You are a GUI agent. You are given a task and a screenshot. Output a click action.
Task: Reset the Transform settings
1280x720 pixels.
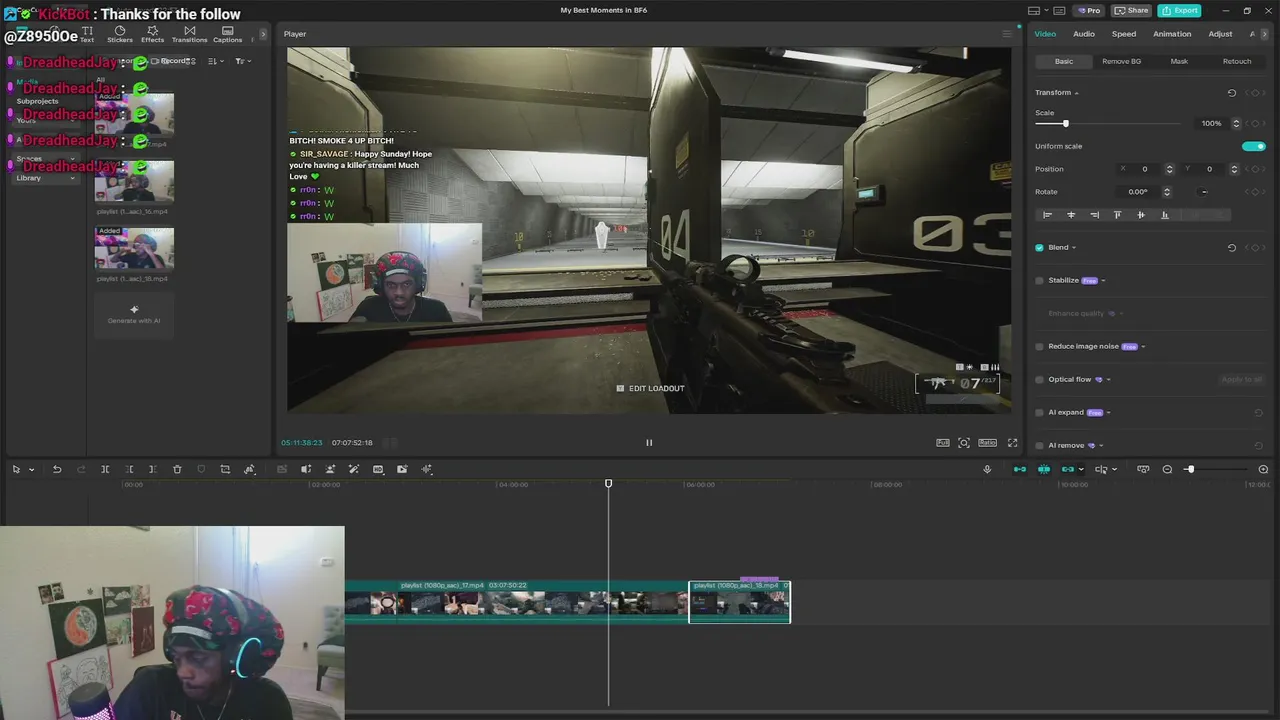[1231, 93]
